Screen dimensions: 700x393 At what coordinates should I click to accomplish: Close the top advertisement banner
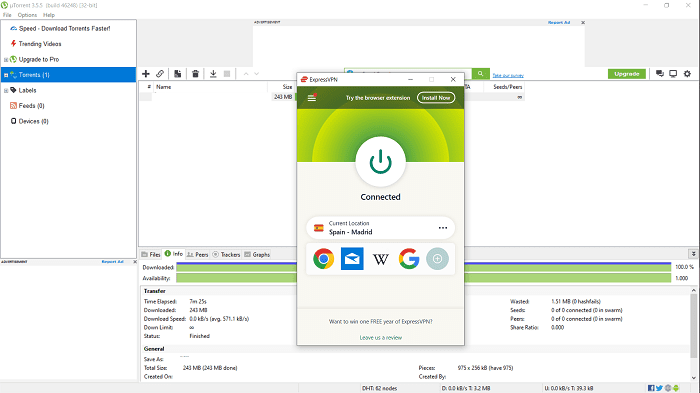[x=583, y=22]
